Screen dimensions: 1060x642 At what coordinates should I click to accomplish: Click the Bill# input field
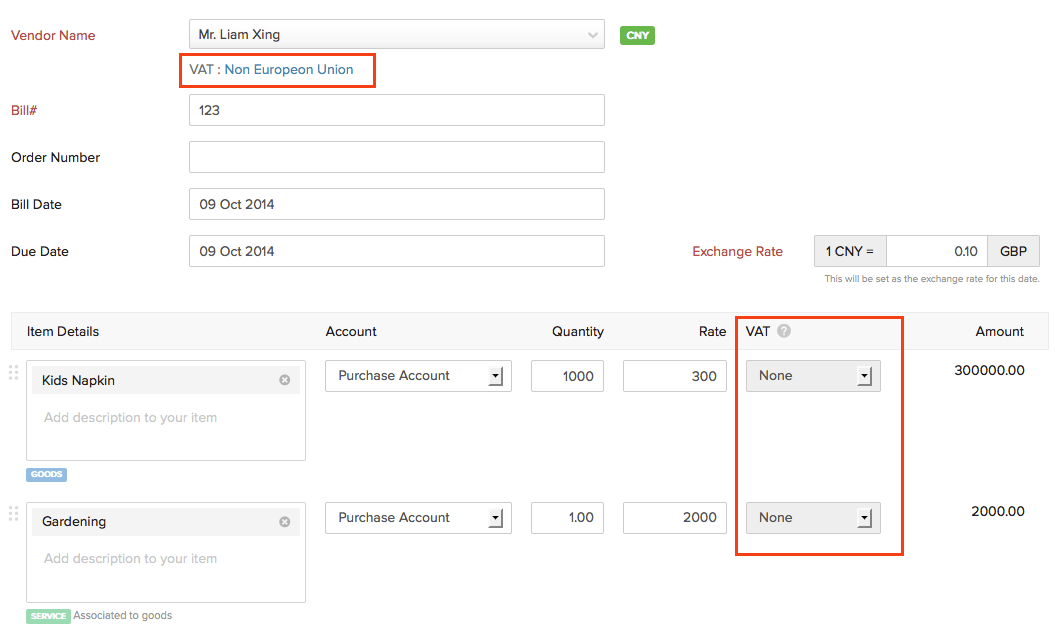(397, 110)
